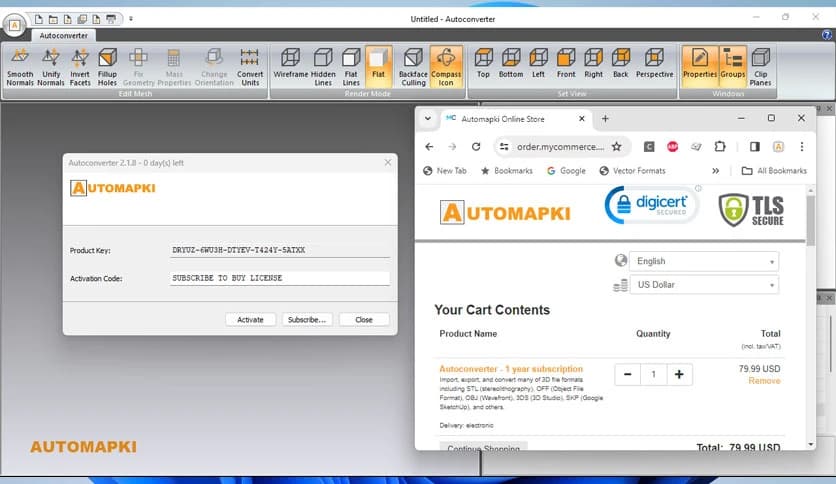Select the Invert Facets tool
The height and width of the screenshot is (484, 836).
pyautogui.click(x=80, y=67)
